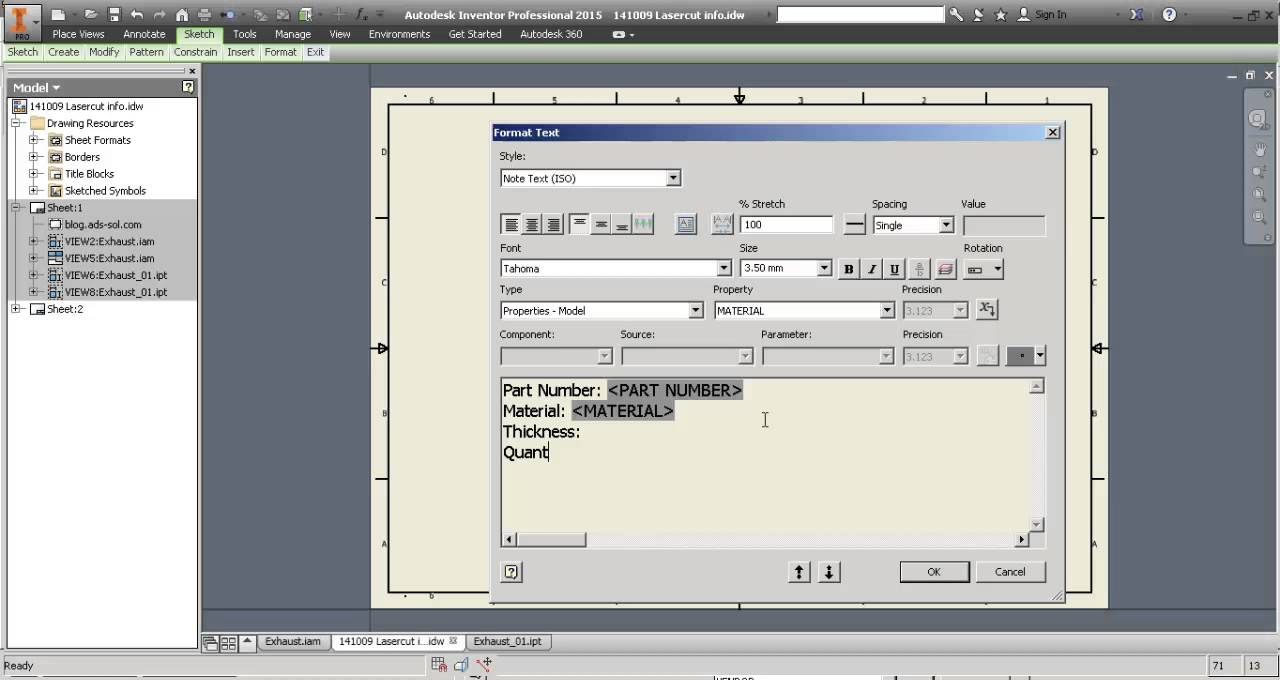This screenshot has height=680, width=1280.
Task: Open the text color swatch in Format Text
Action: [1025, 355]
